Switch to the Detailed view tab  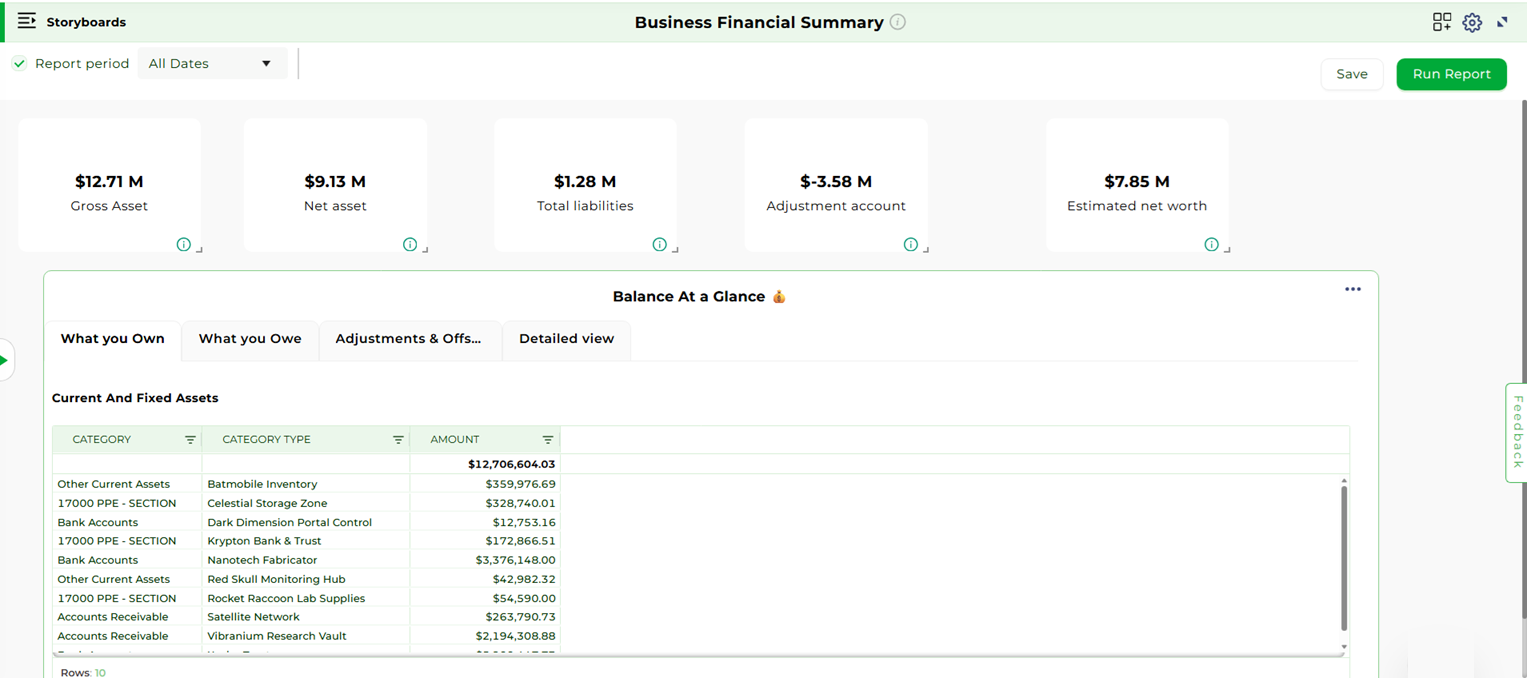coord(566,339)
